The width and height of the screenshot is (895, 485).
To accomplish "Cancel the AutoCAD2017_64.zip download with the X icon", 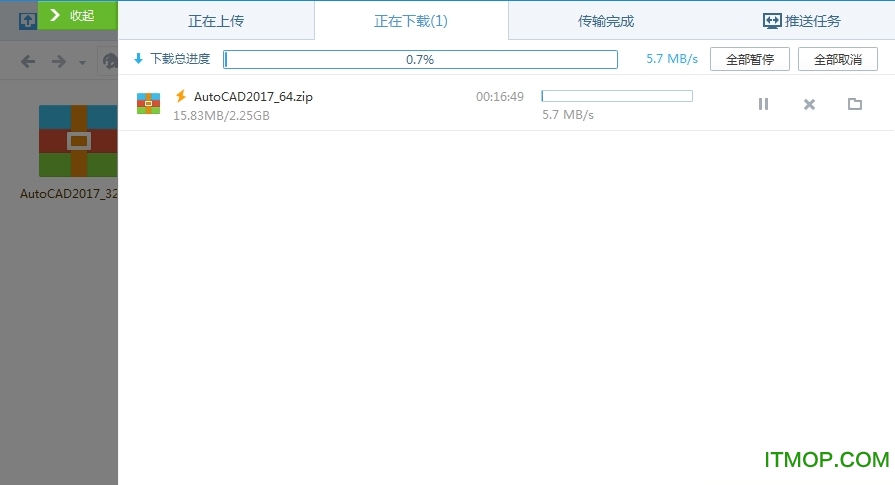I will tap(809, 104).
